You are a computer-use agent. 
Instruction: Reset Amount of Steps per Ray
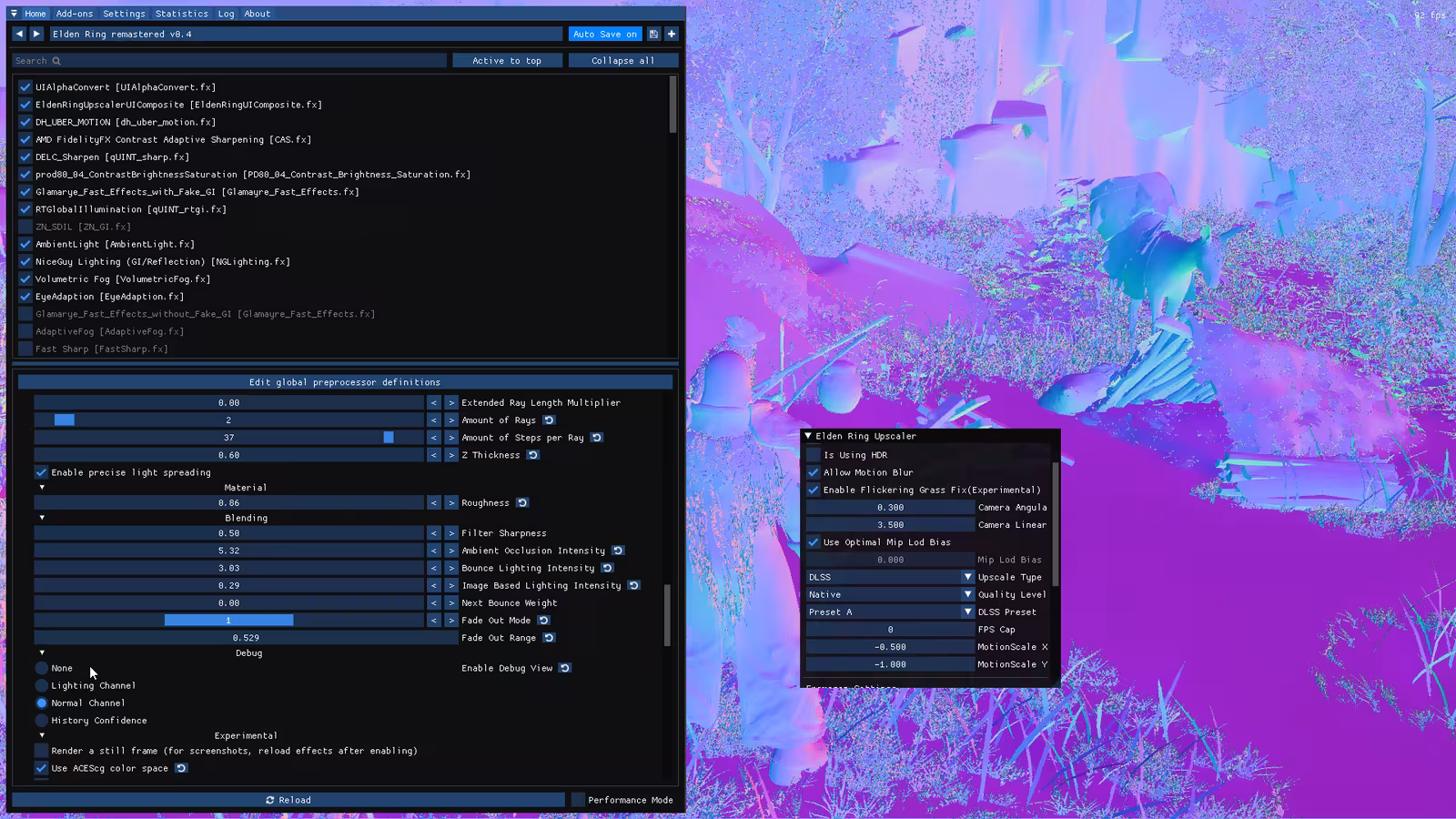[x=597, y=437]
